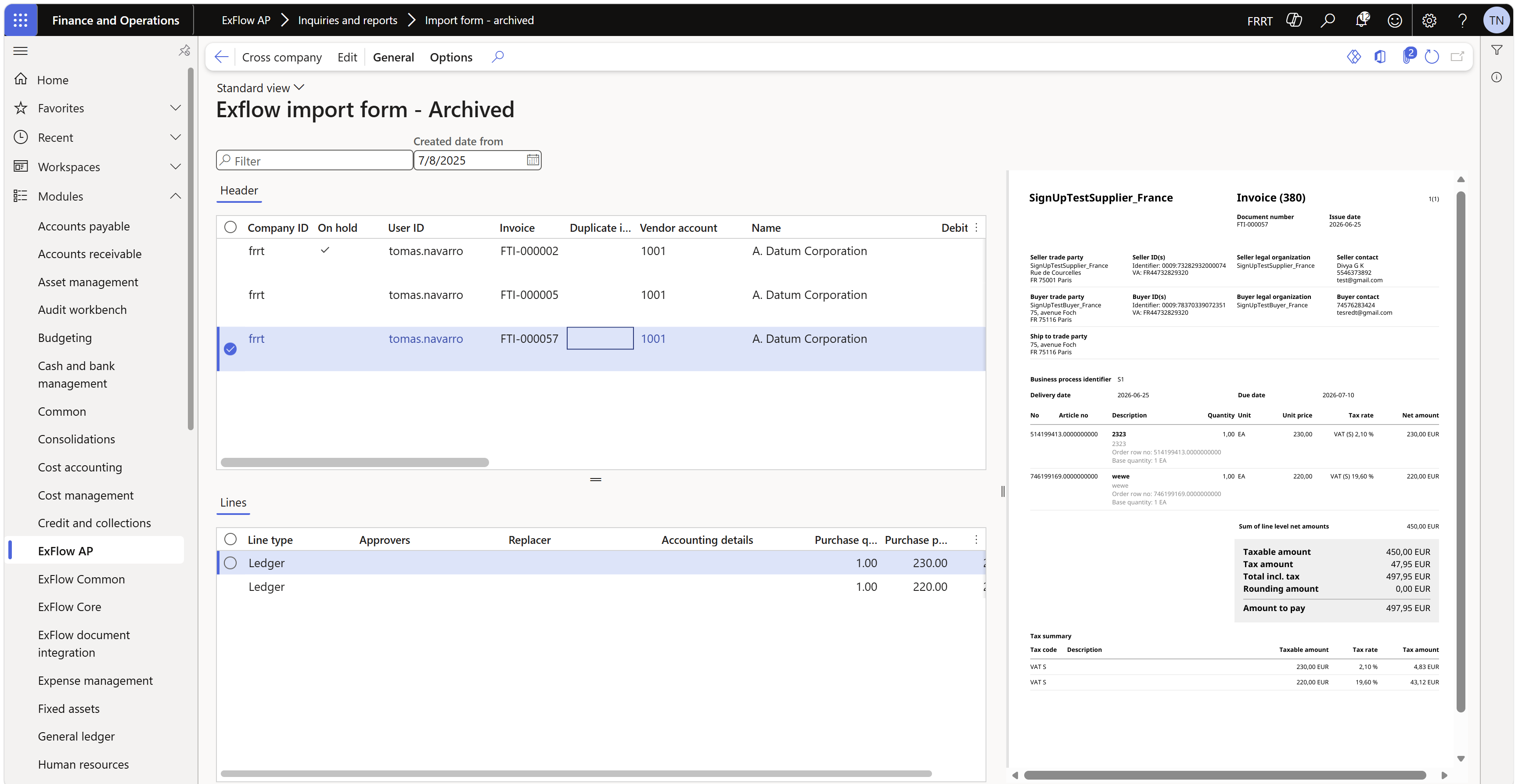Click the Cross company menu
Image resolution: width=1515 pixels, height=784 pixels.
[x=282, y=57]
